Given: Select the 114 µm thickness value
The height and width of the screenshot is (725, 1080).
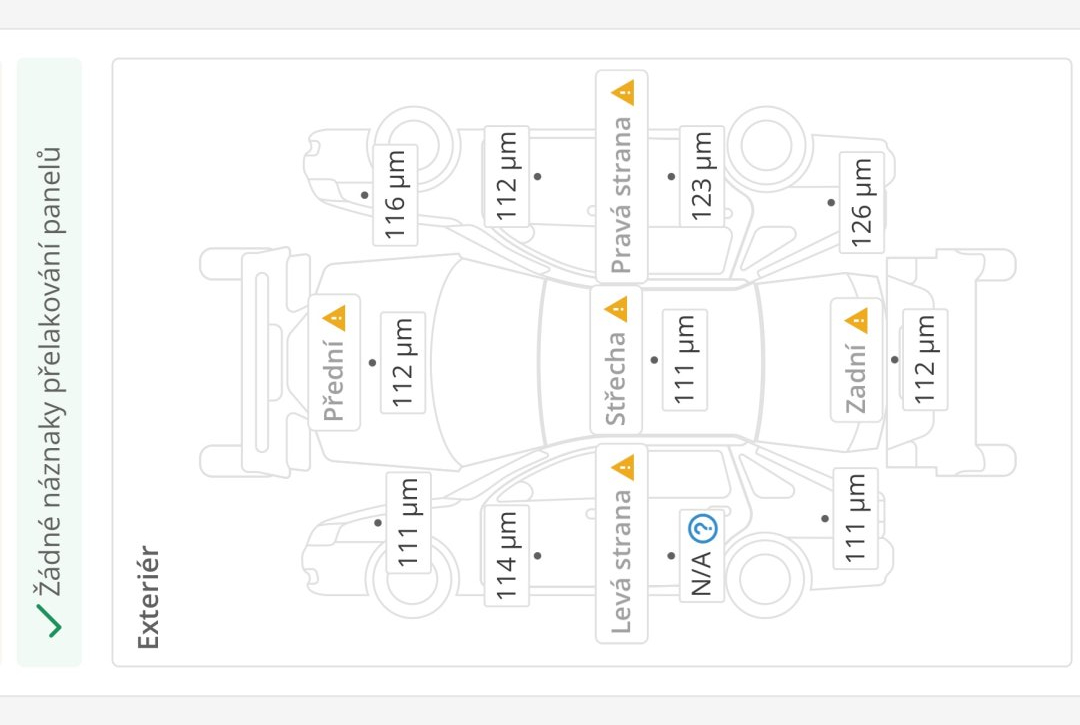Looking at the screenshot, I should [x=507, y=556].
